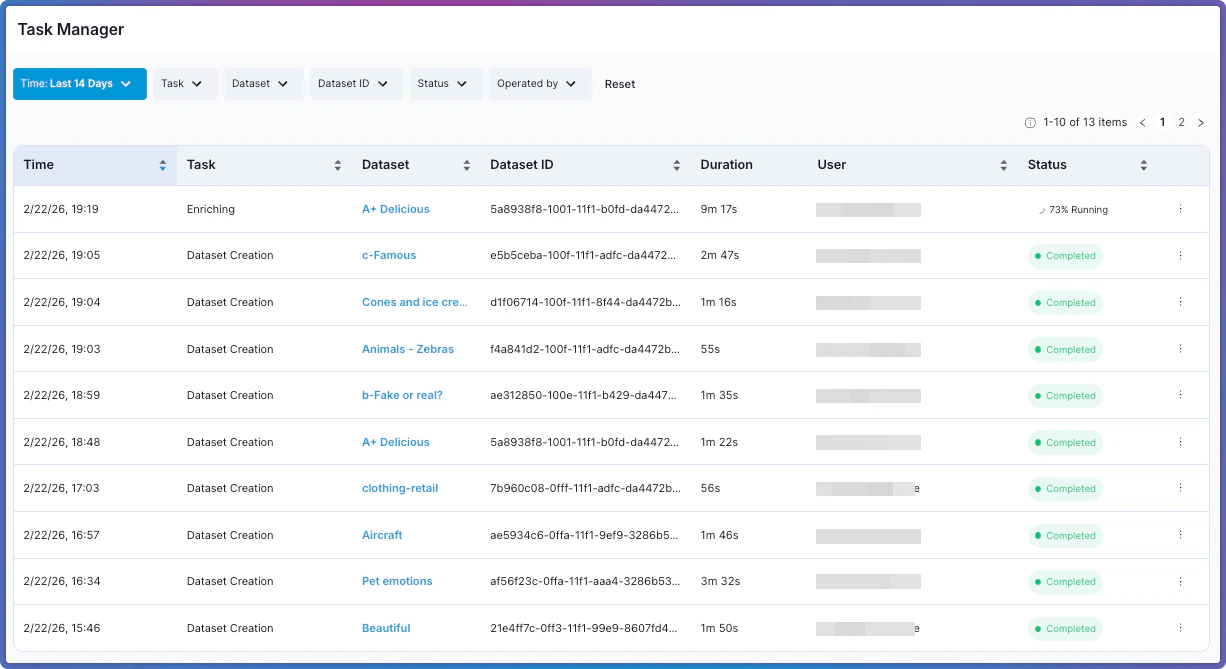The image size is (1226, 669).
Task: Expand the Time: Last 14 Days filter
Action: pos(79,84)
